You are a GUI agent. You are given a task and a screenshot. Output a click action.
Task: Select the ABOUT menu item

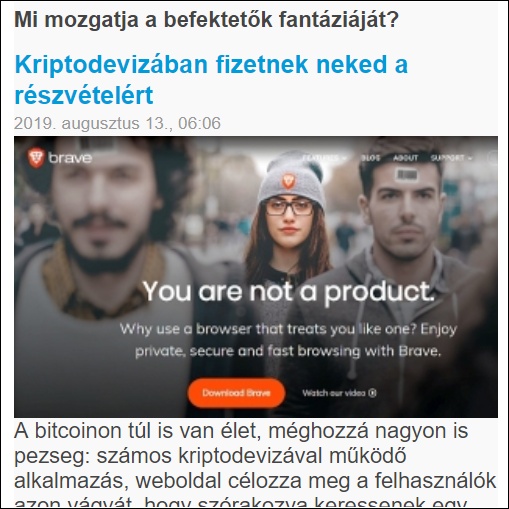[x=405, y=158]
